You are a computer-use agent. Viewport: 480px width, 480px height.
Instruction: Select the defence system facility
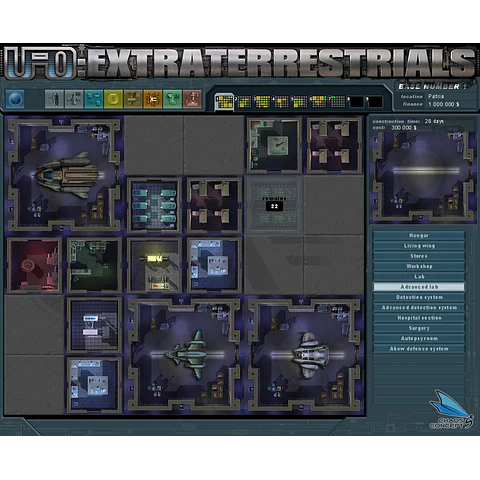[x=419, y=349]
